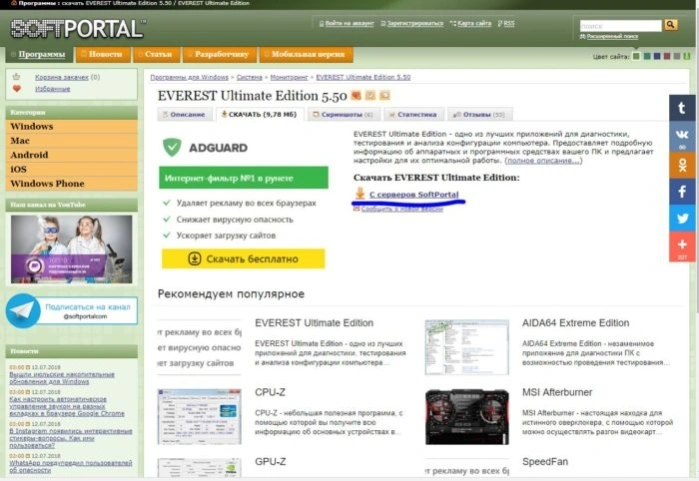Select the teal site color swatch
This screenshot has height=481, width=699.
click(x=647, y=56)
